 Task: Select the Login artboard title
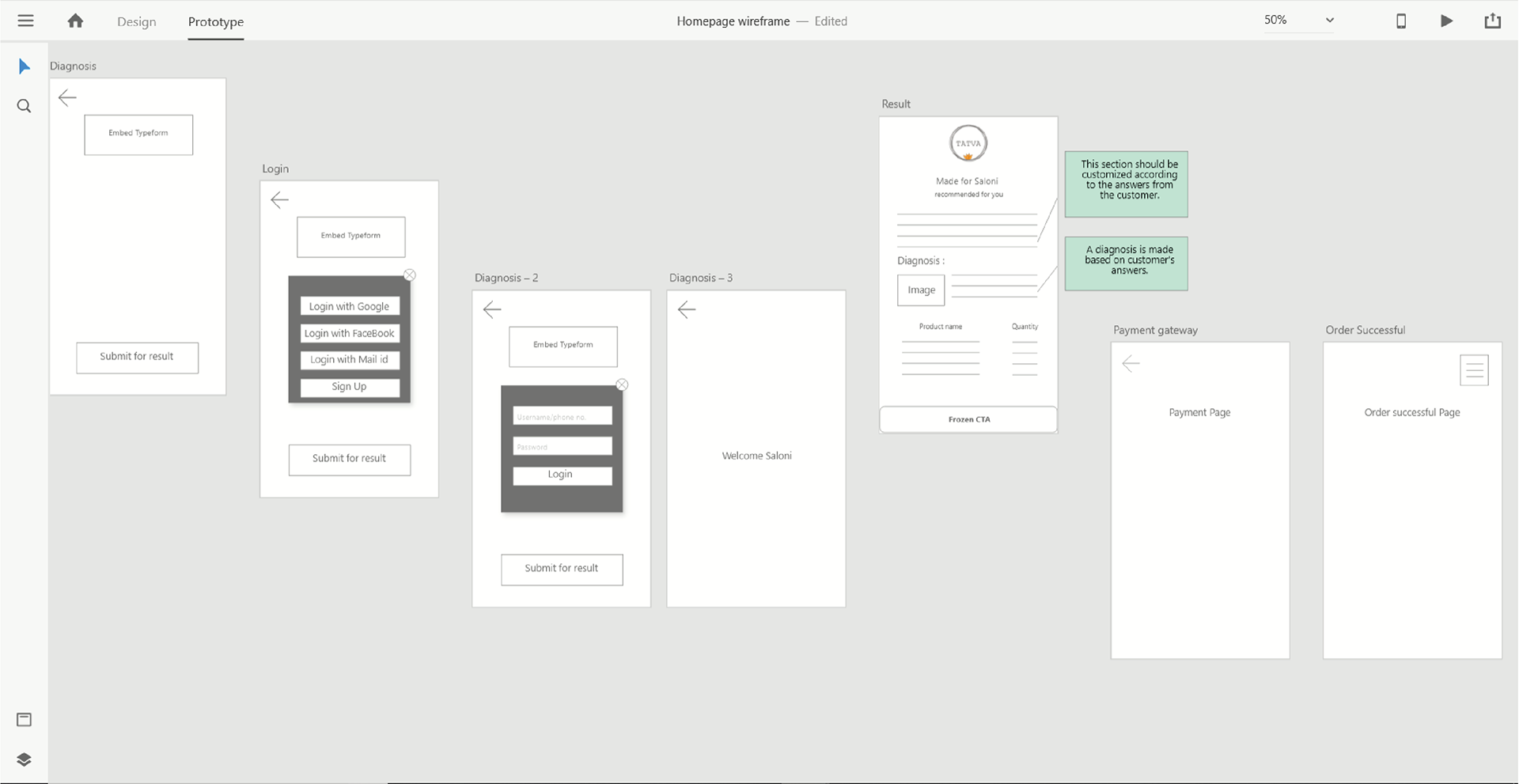(x=275, y=169)
